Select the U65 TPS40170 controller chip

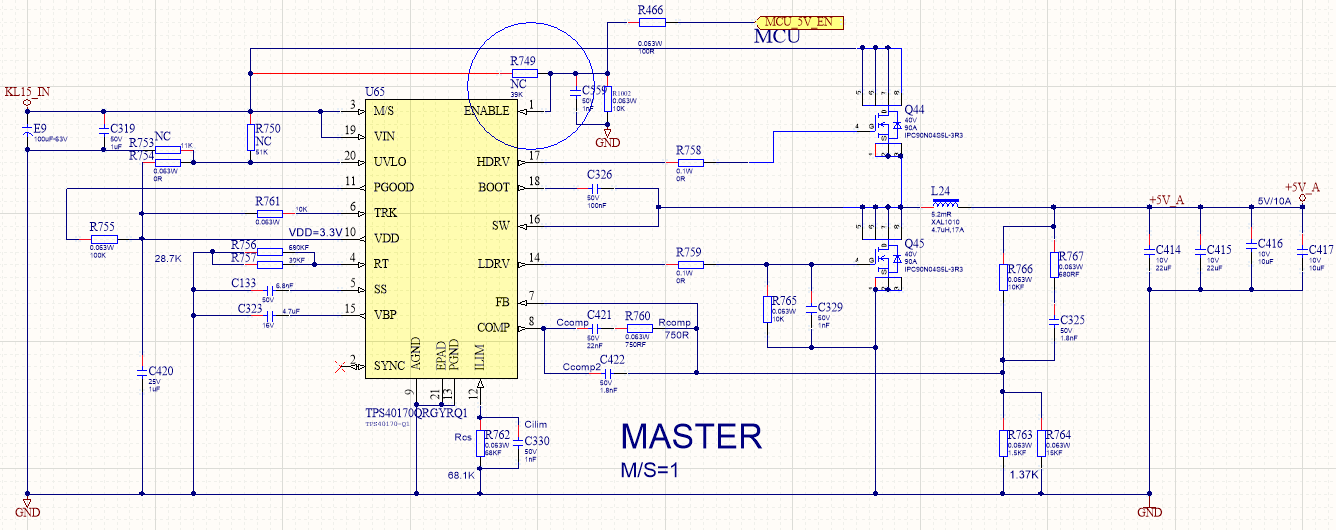click(x=442, y=238)
